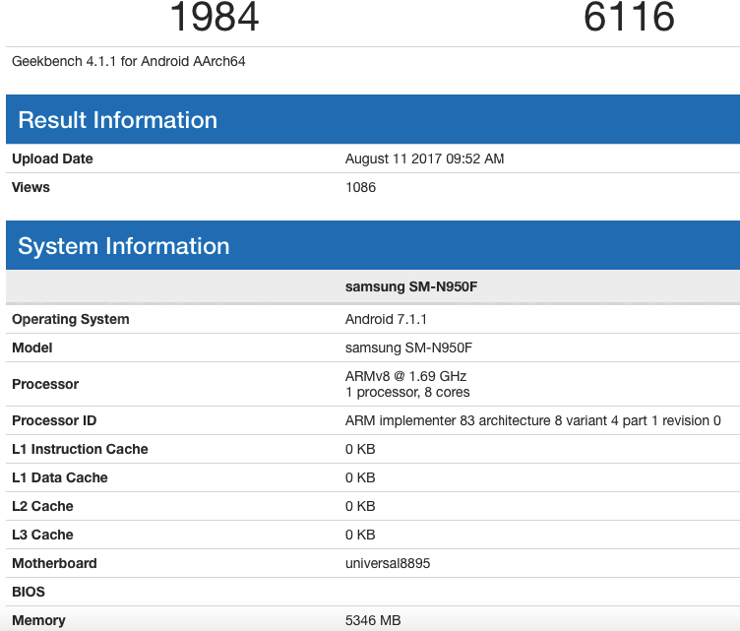This screenshot has width=740, height=631.
Task: Click the Result Information section header
Action: click(373, 119)
